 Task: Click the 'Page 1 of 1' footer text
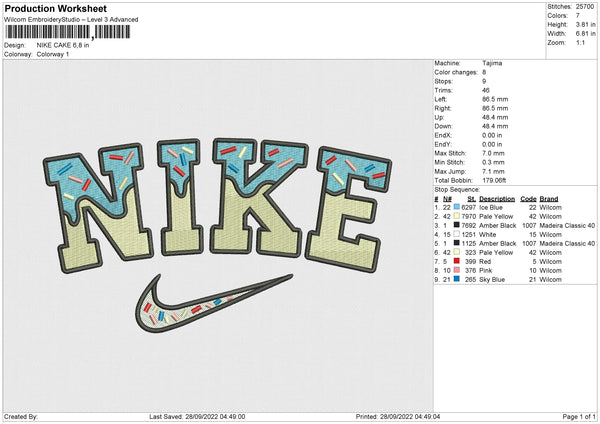pos(579,416)
